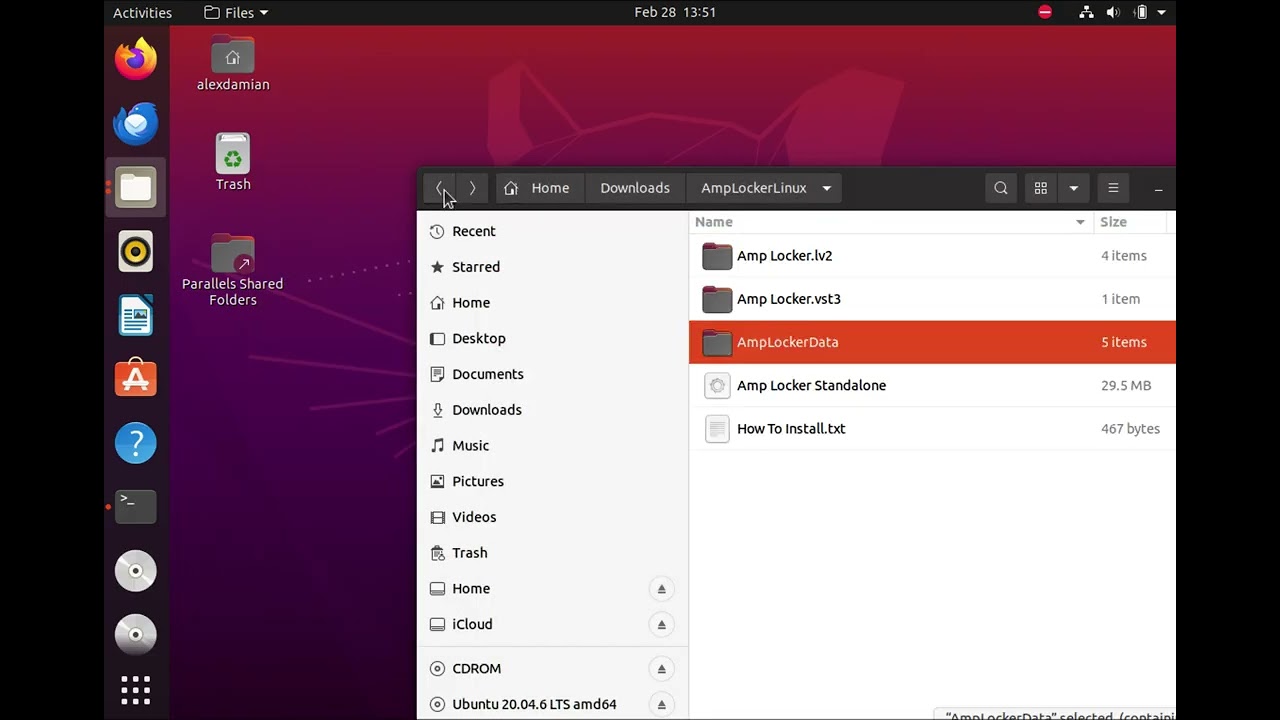Eject the Home mounted volume
Screen dimensions: 1280x720
pyautogui.click(x=661, y=589)
